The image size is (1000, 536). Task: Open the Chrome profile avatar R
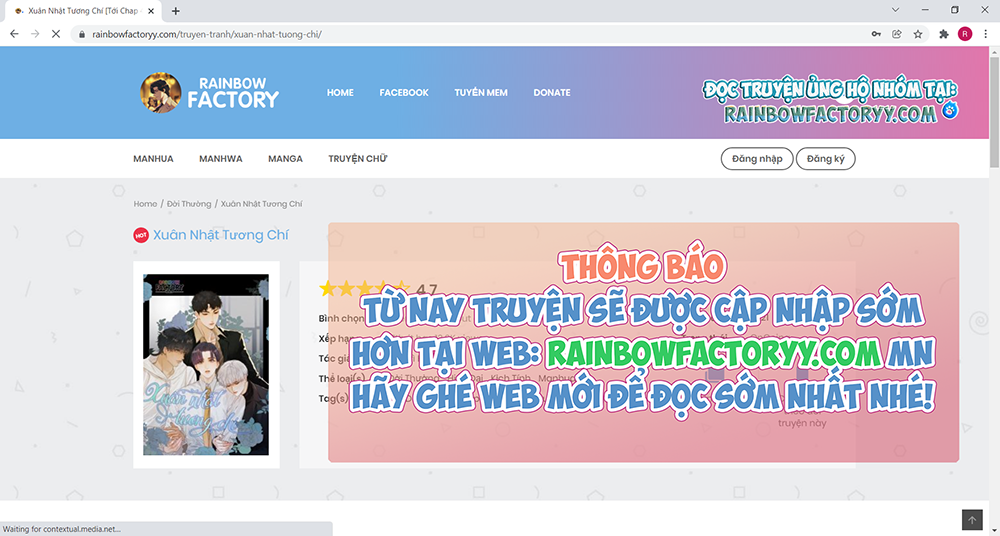(964, 33)
